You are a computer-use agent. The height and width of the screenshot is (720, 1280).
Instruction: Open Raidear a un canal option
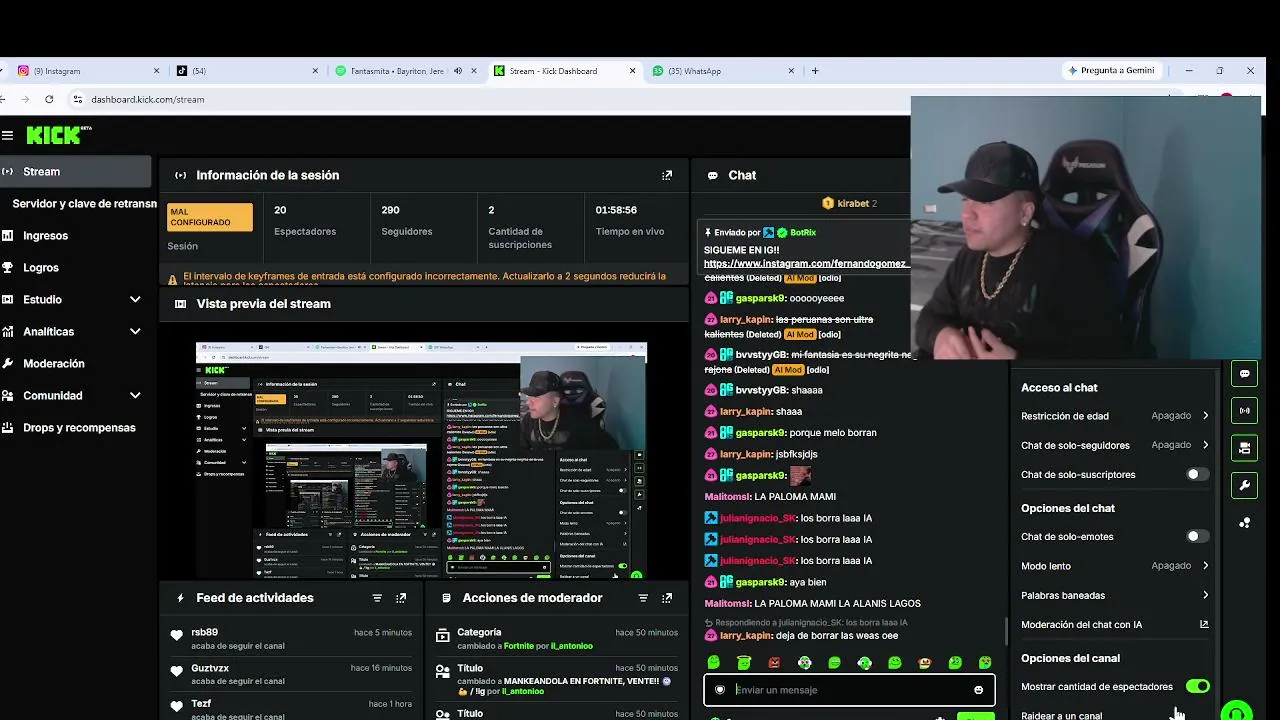(1115, 715)
